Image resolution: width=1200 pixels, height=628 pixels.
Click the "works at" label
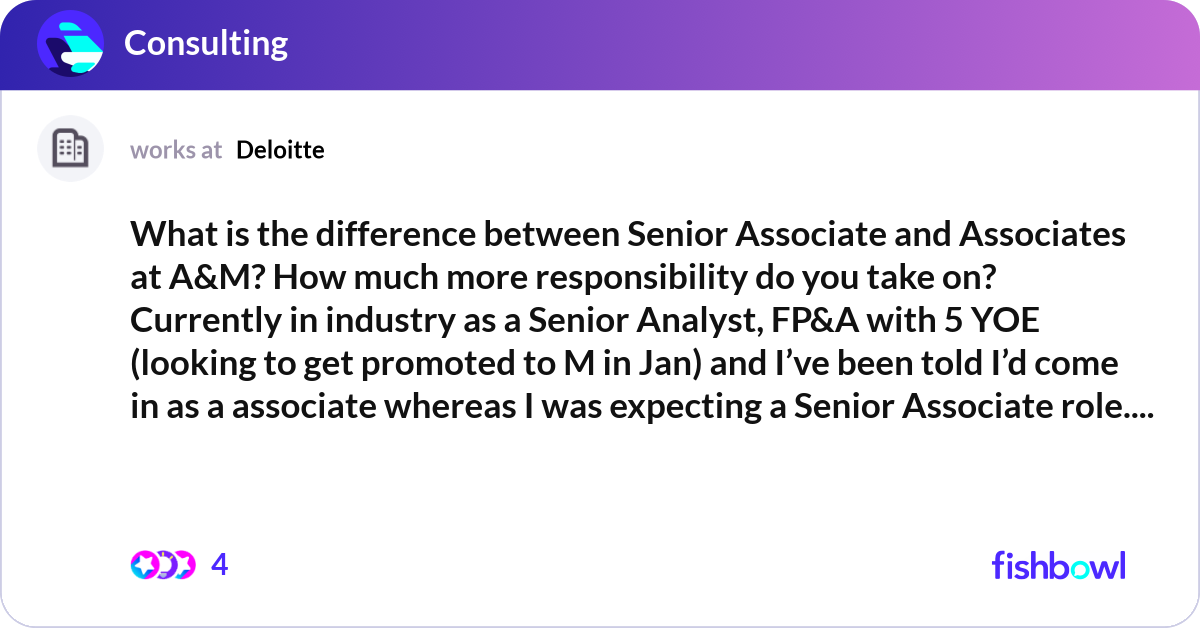(x=176, y=150)
